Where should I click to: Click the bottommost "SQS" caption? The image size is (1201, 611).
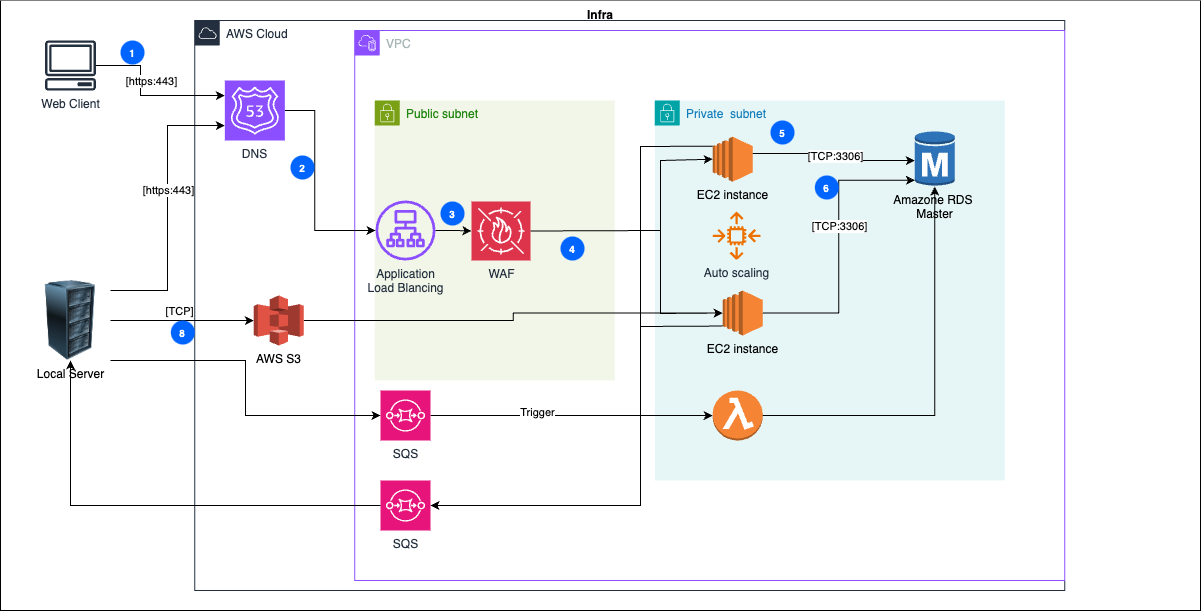click(405, 544)
